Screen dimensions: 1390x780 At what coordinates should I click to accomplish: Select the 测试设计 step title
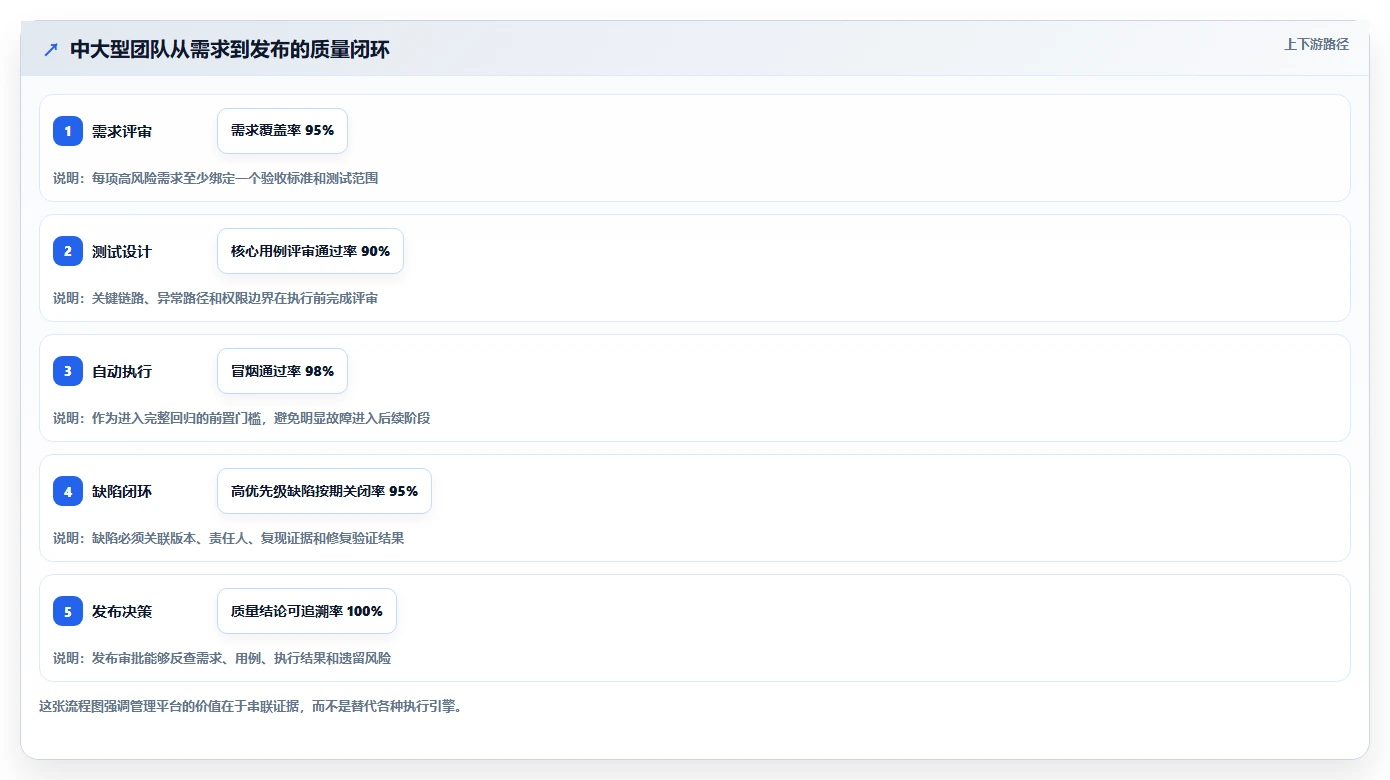(122, 251)
